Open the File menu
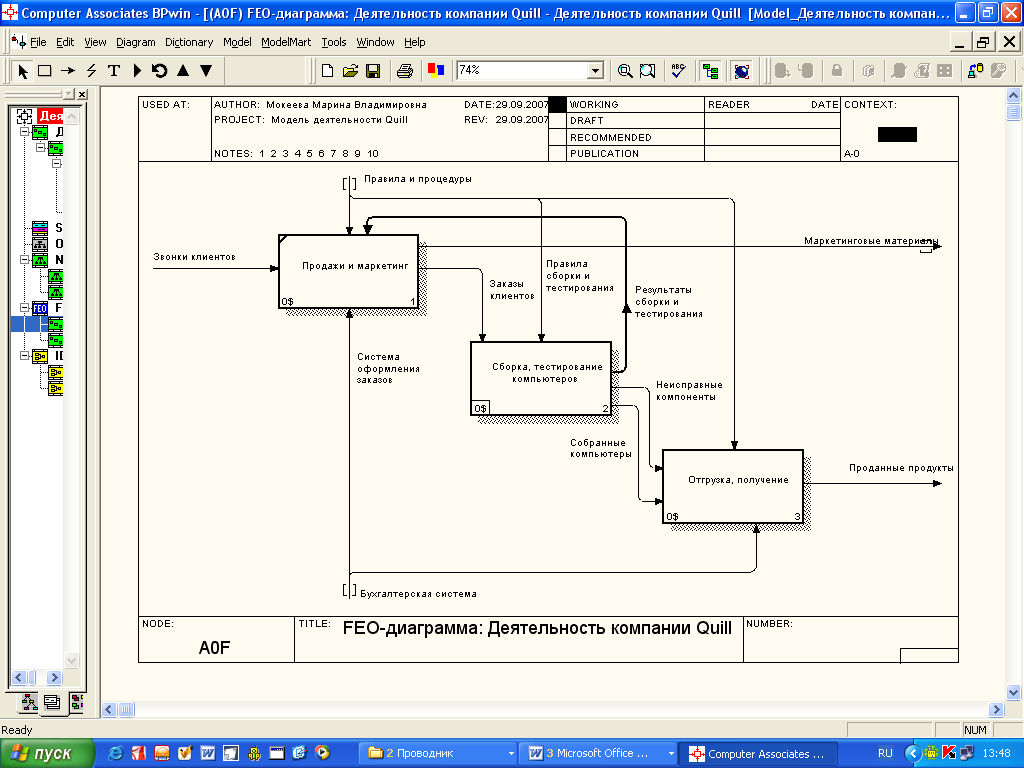This screenshot has height=768, width=1024. click(x=38, y=42)
